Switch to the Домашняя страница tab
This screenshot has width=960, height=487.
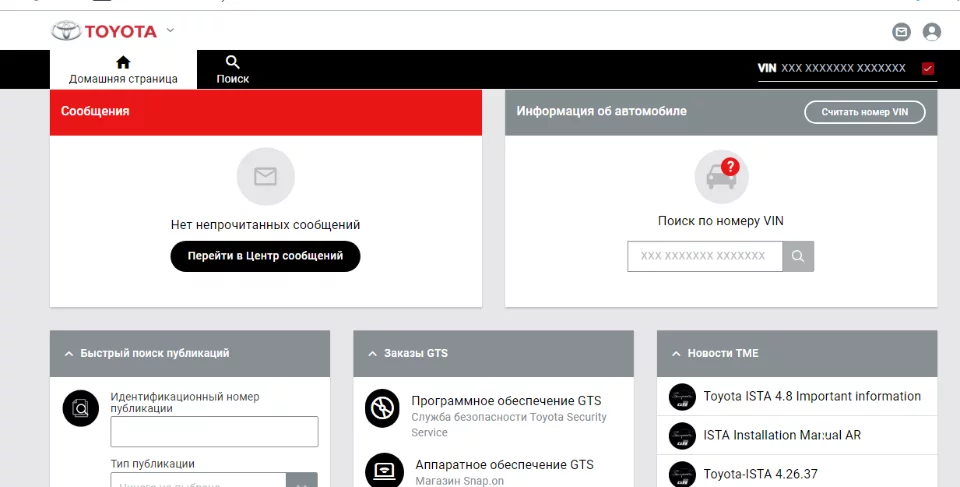point(123,70)
